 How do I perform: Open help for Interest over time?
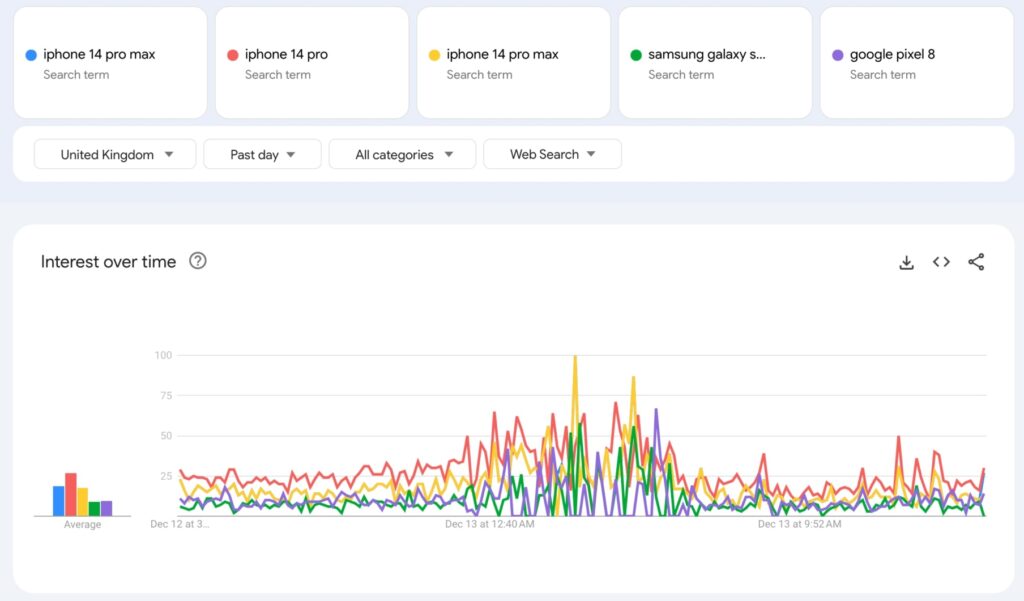198,261
